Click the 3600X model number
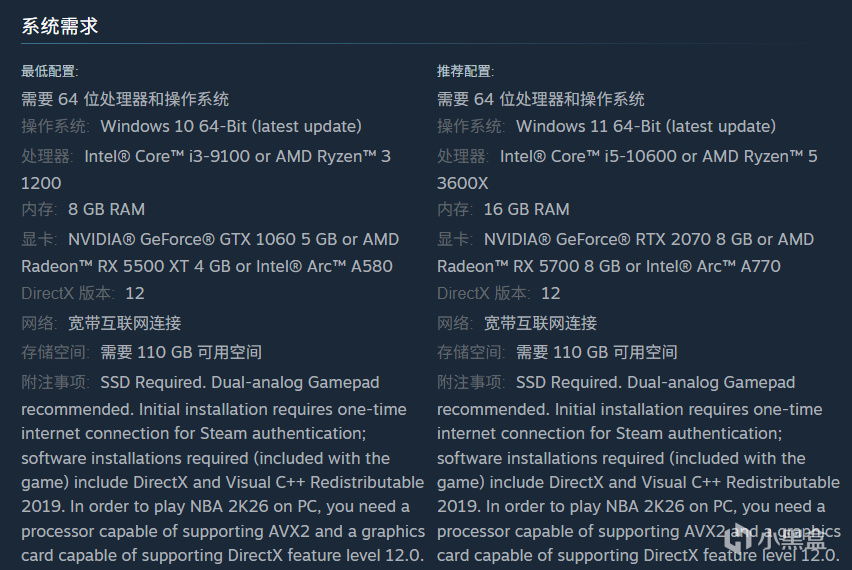 [462, 183]
